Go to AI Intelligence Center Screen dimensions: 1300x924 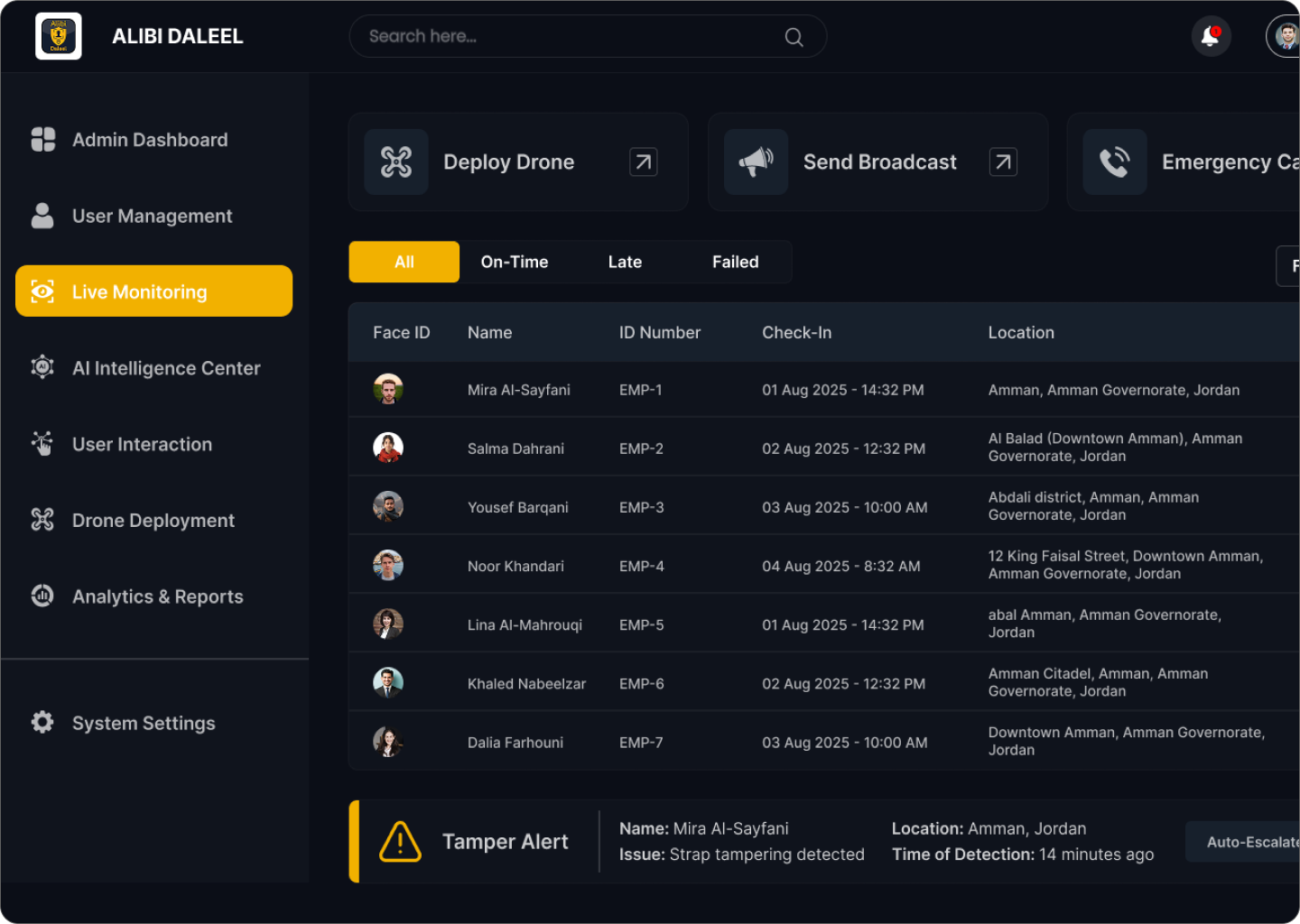pyautogui.click(x=165, y=368)
